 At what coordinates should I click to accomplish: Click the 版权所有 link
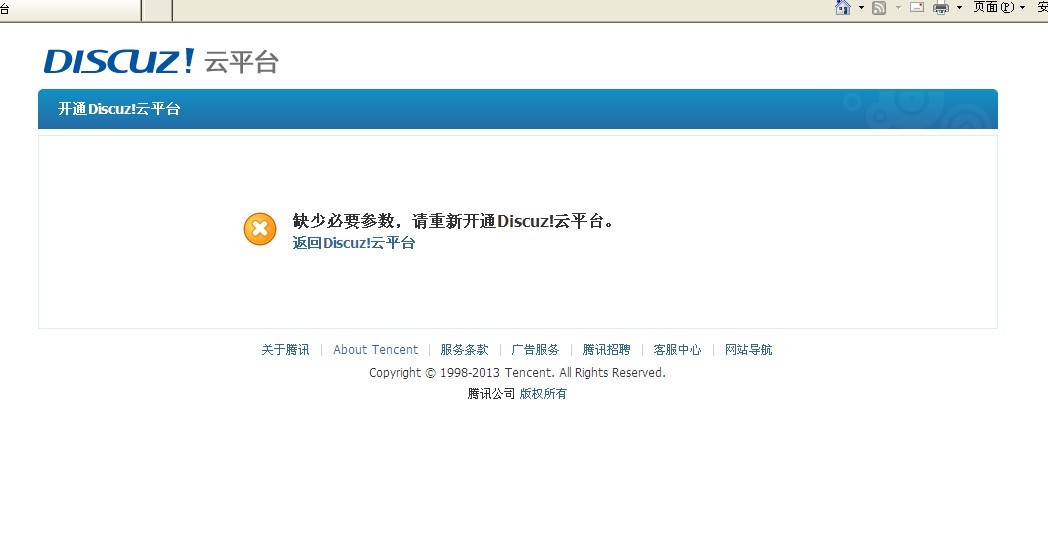point(543,394)
